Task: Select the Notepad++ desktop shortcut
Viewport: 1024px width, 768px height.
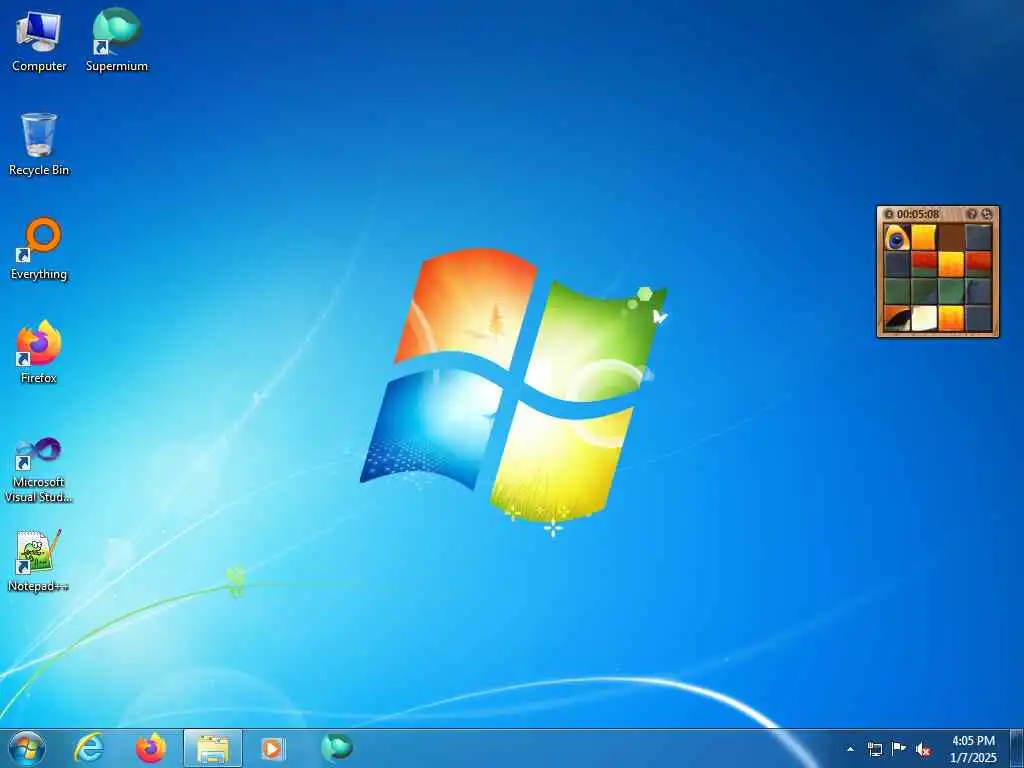Action: click(x=39, y=560)
